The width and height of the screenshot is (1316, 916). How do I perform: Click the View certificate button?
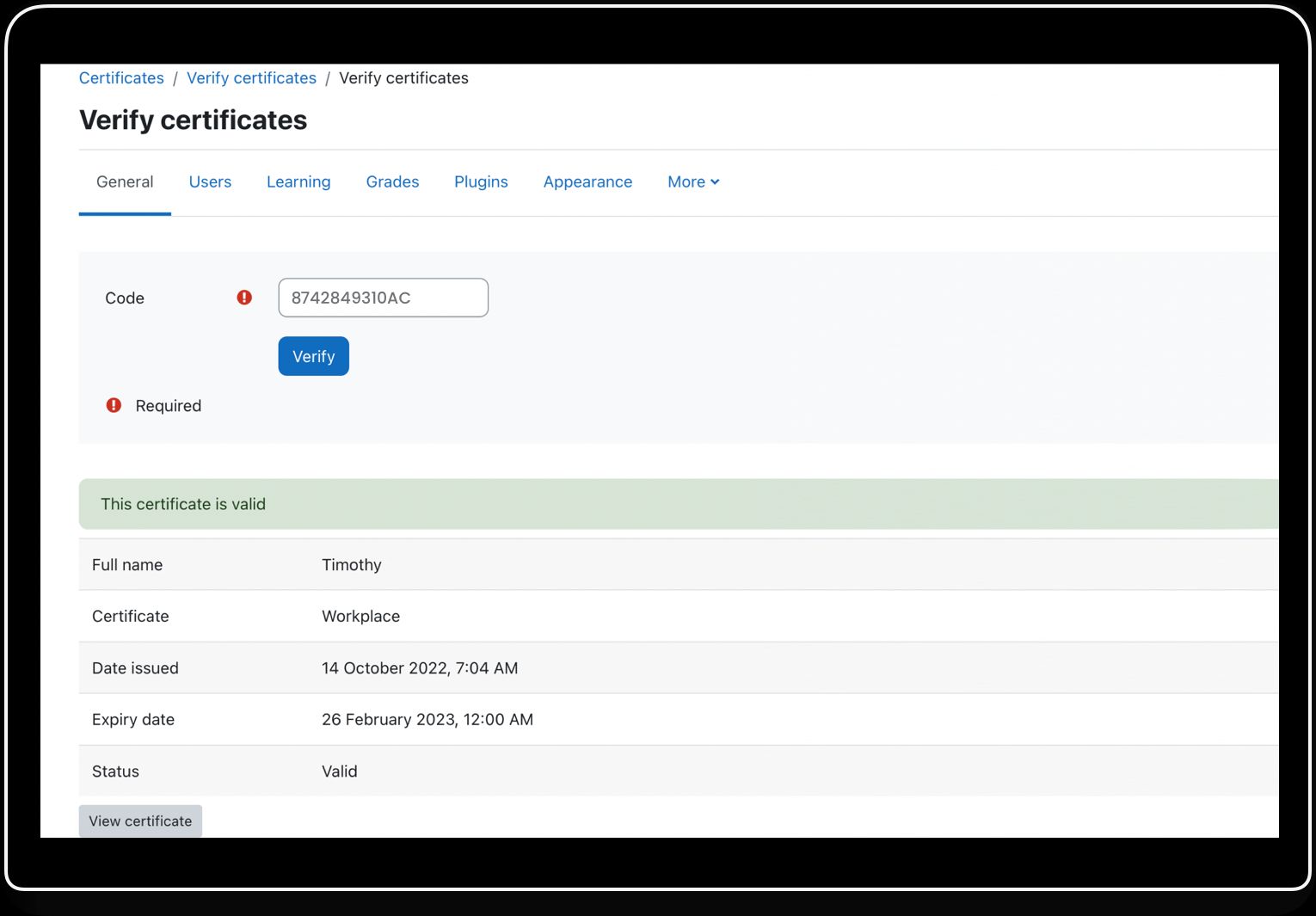tap(140, 821)
